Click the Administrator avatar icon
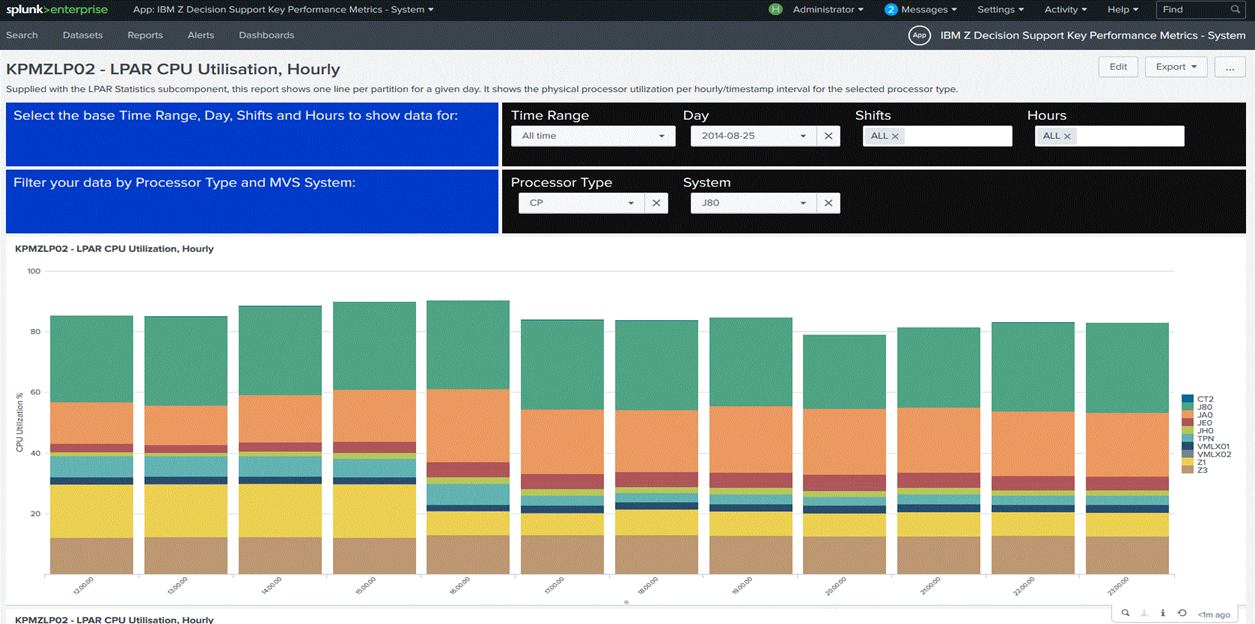The height and width of the screenshot is (624, 1255). tap(775, 9)
